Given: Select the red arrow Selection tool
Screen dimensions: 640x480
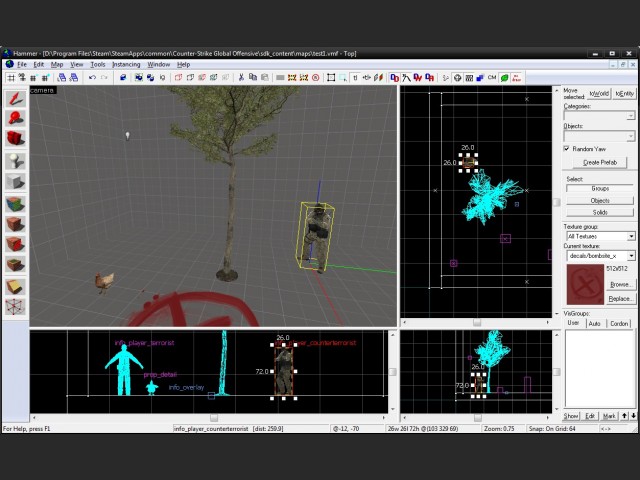Looking at the screenshot, I should (x=15, y=99).
